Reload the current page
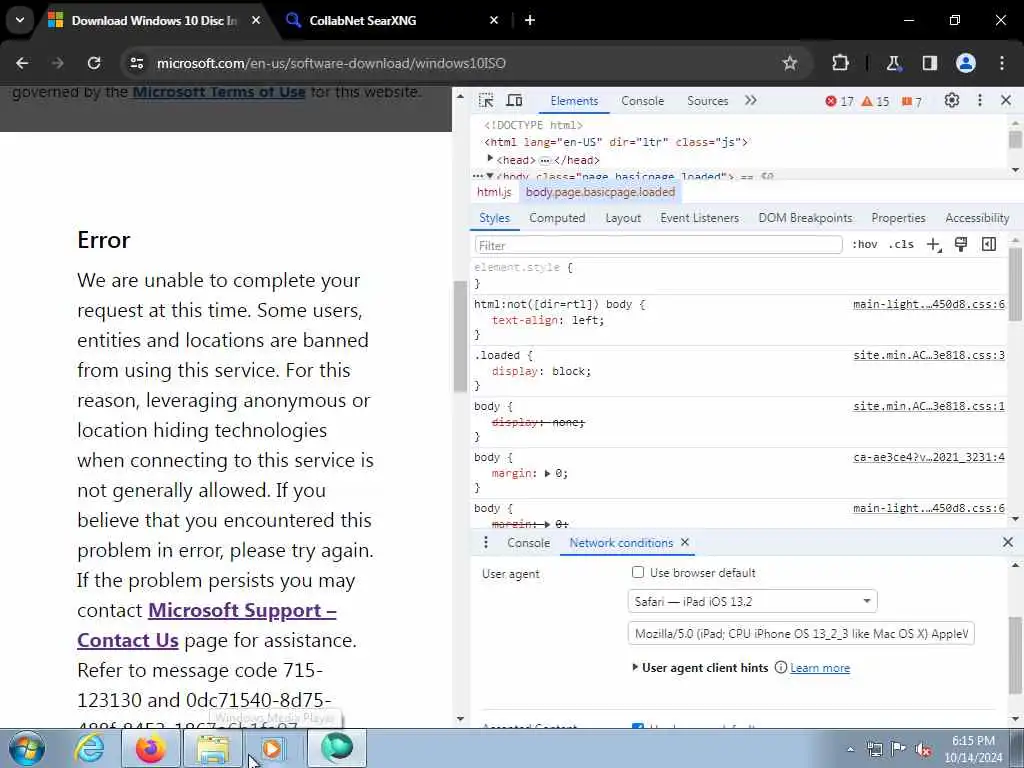The image size is (1024, 768). (94, 63)
